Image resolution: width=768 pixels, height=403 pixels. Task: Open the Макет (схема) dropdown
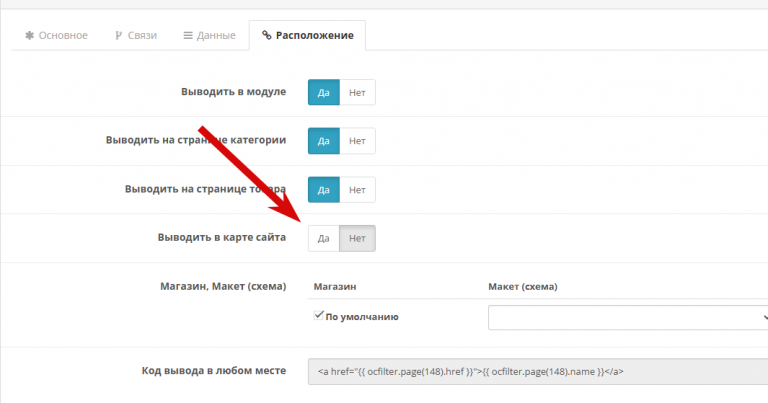628,317
